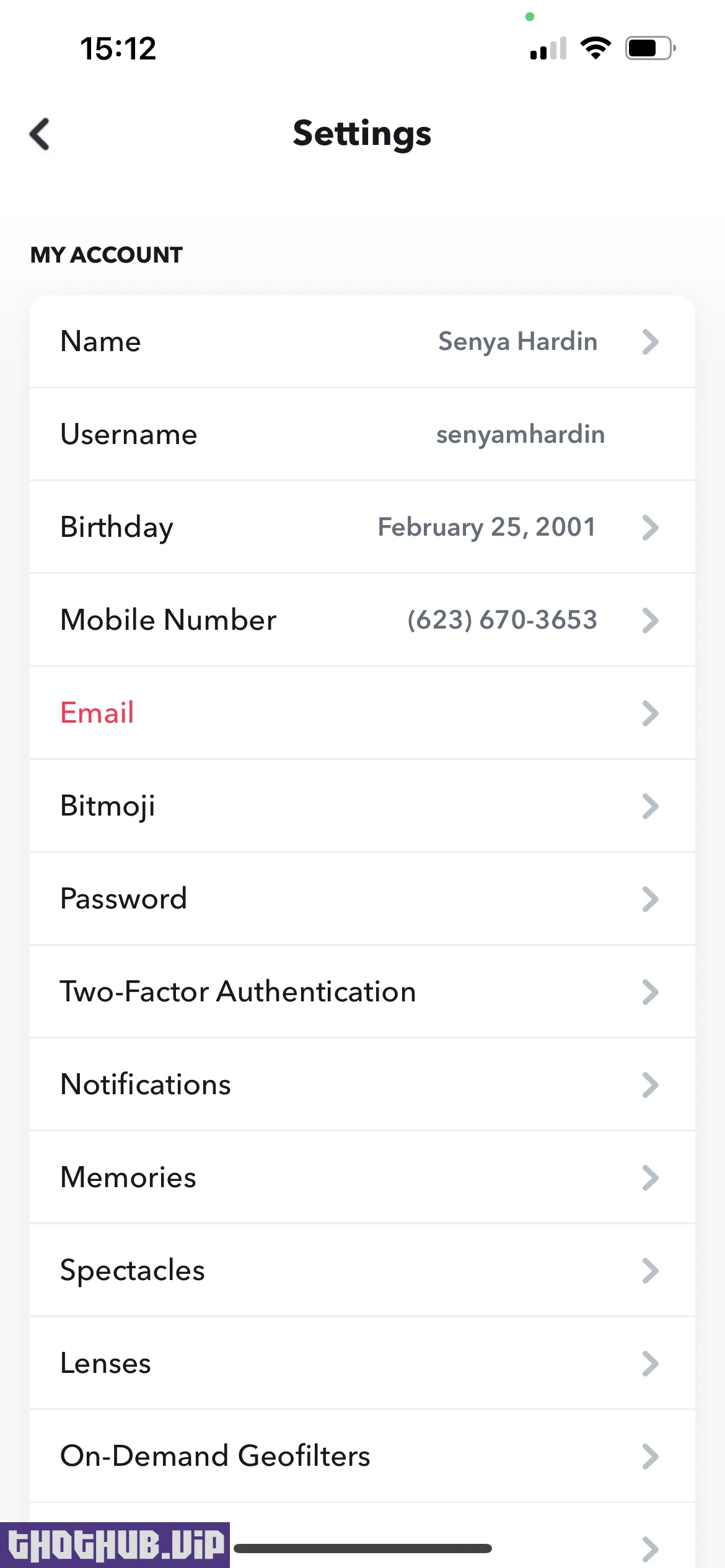This screenshot has height=1568, width=725.
Task: Open the Birthday chevron arrow
Action: click(650, 528)
